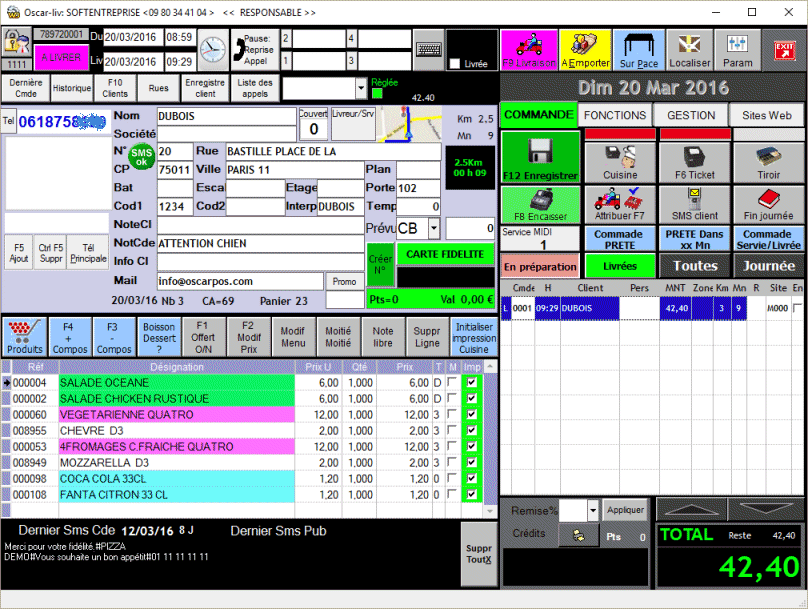Click the on-screen keyboard icon
This screenshot has height=609, width=808.
[429, 47]
